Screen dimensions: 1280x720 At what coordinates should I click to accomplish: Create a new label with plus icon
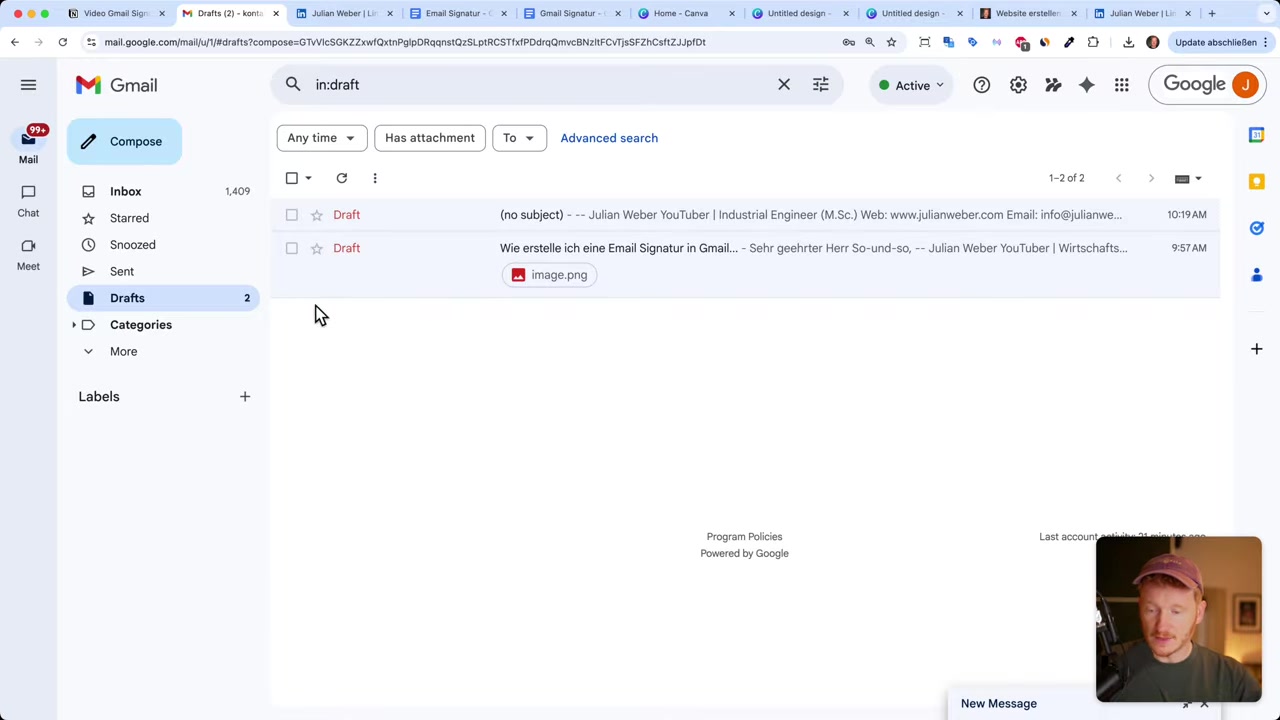[244, 397]
